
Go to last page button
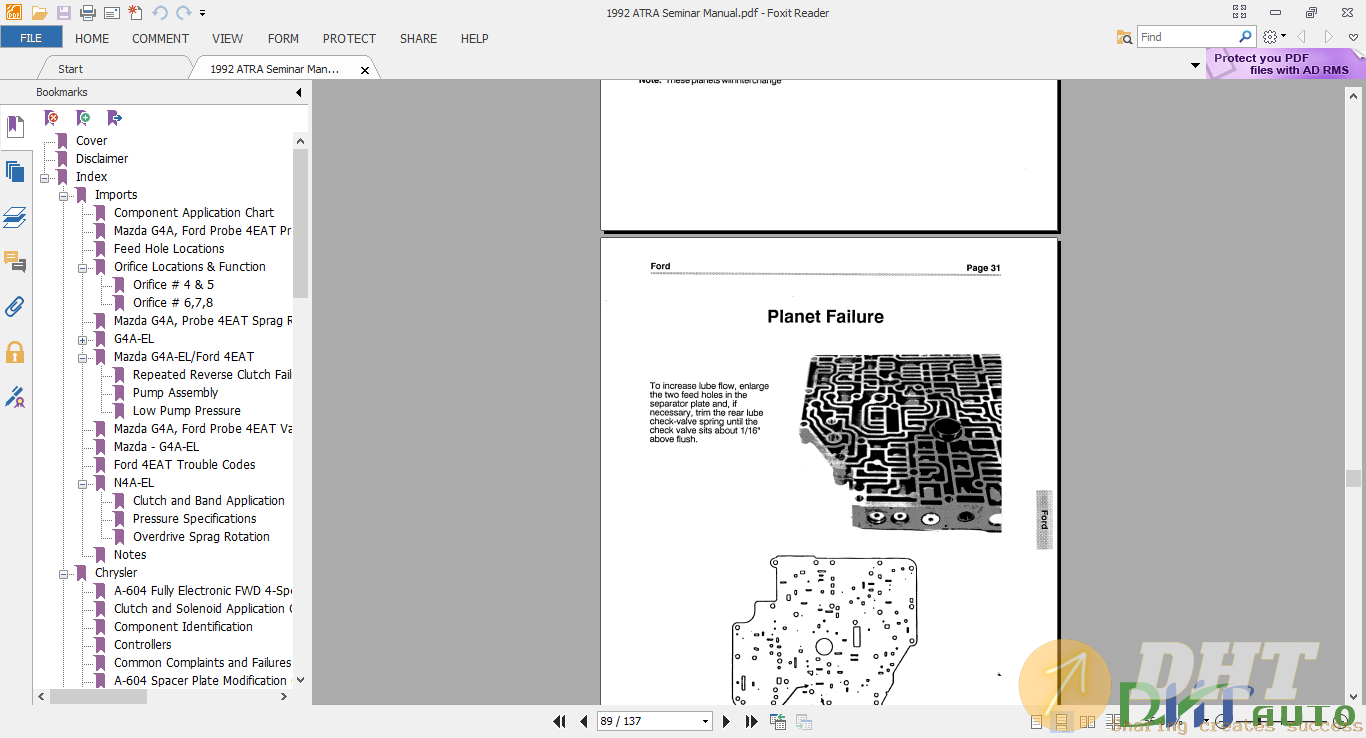(750, 721)
